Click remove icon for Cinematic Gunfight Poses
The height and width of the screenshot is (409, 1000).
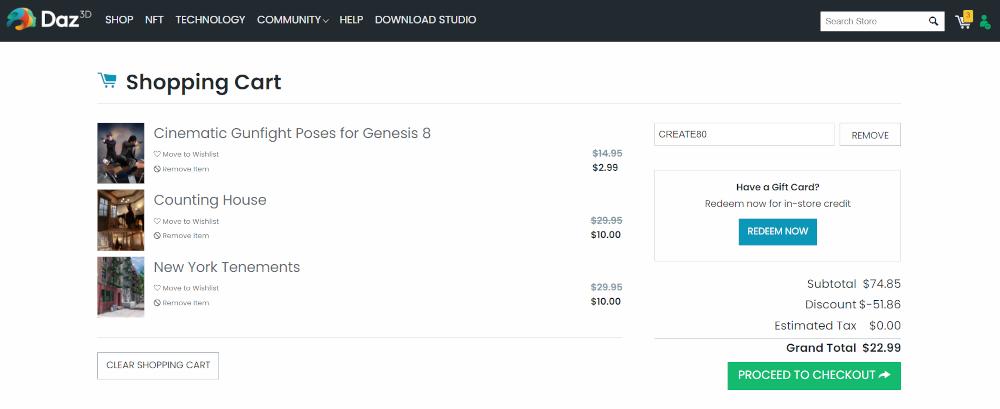[157, 169]
